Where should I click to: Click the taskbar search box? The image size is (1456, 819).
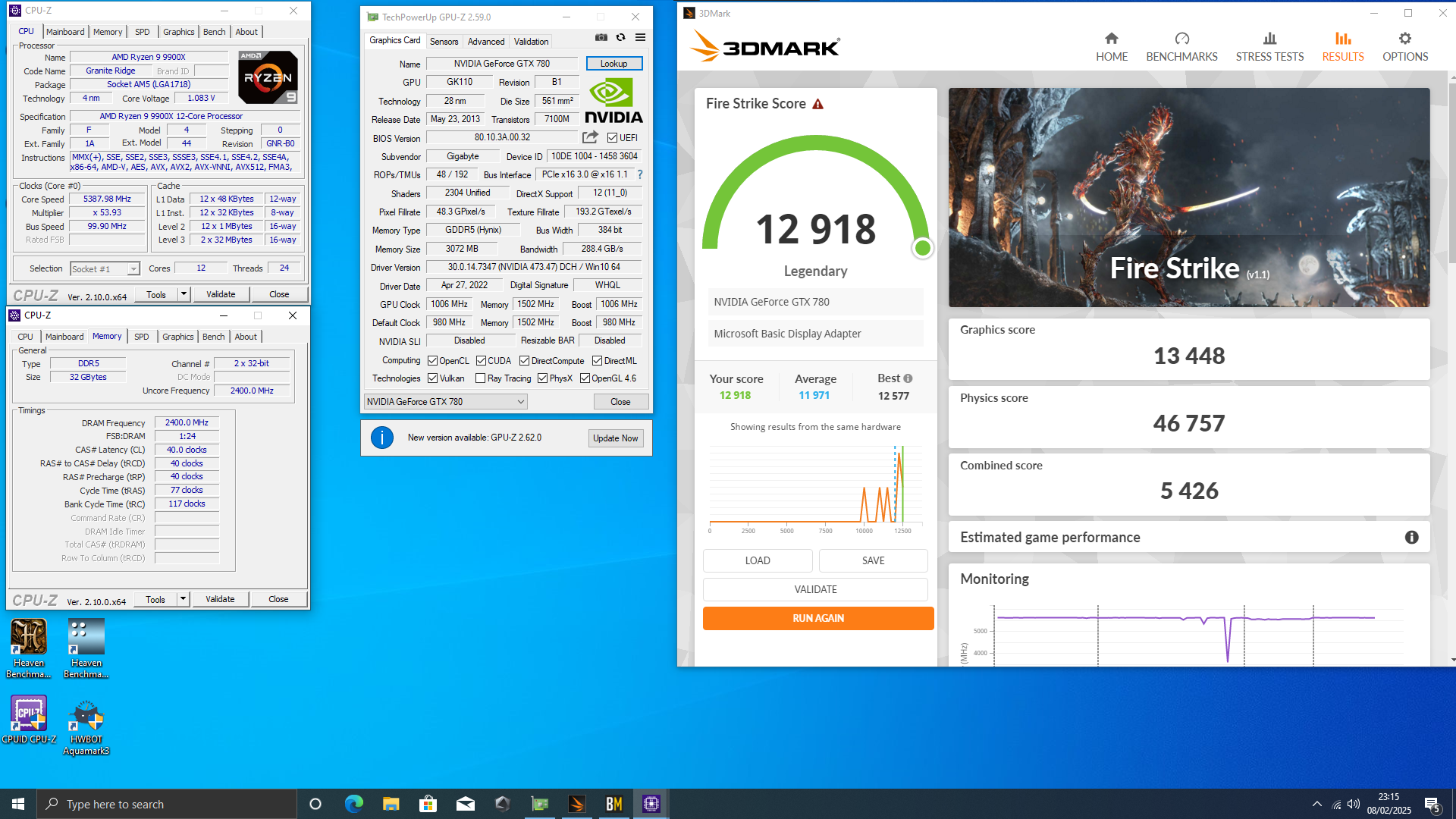click(167, 804)
